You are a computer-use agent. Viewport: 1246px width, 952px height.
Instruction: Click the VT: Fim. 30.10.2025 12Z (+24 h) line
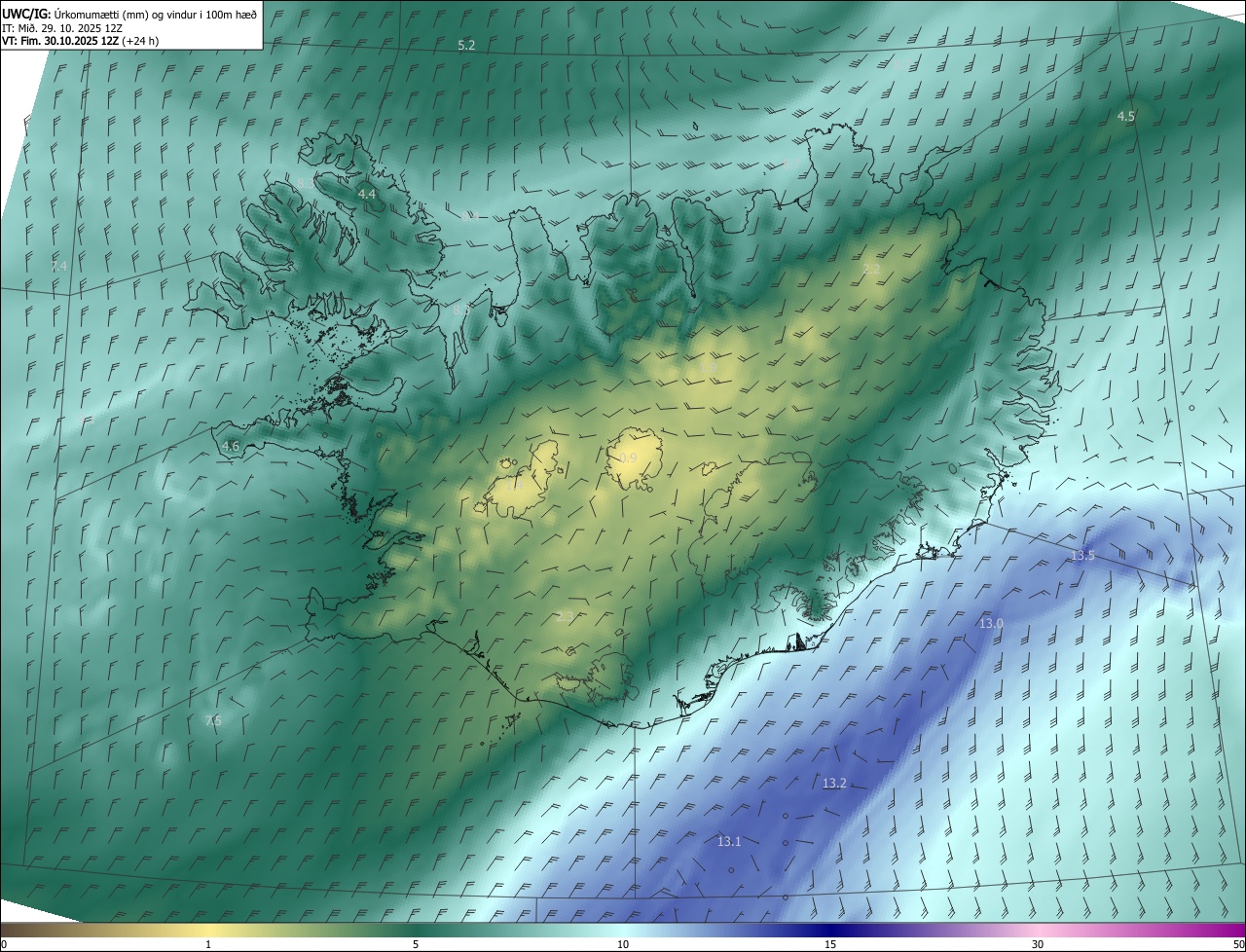[80, 42]
